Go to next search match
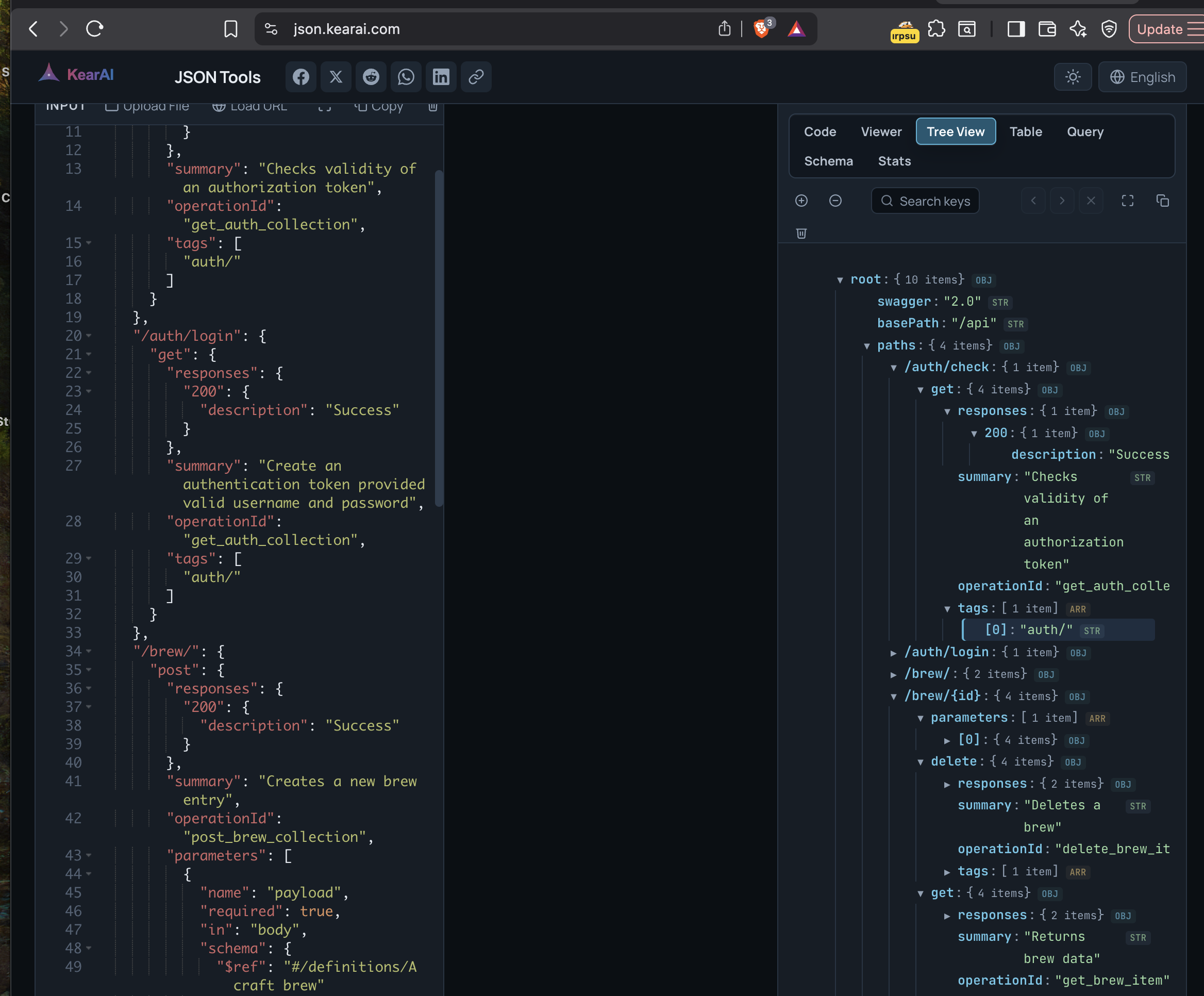The width and height of the screenshot is (1204, 996). (1062, 201)
